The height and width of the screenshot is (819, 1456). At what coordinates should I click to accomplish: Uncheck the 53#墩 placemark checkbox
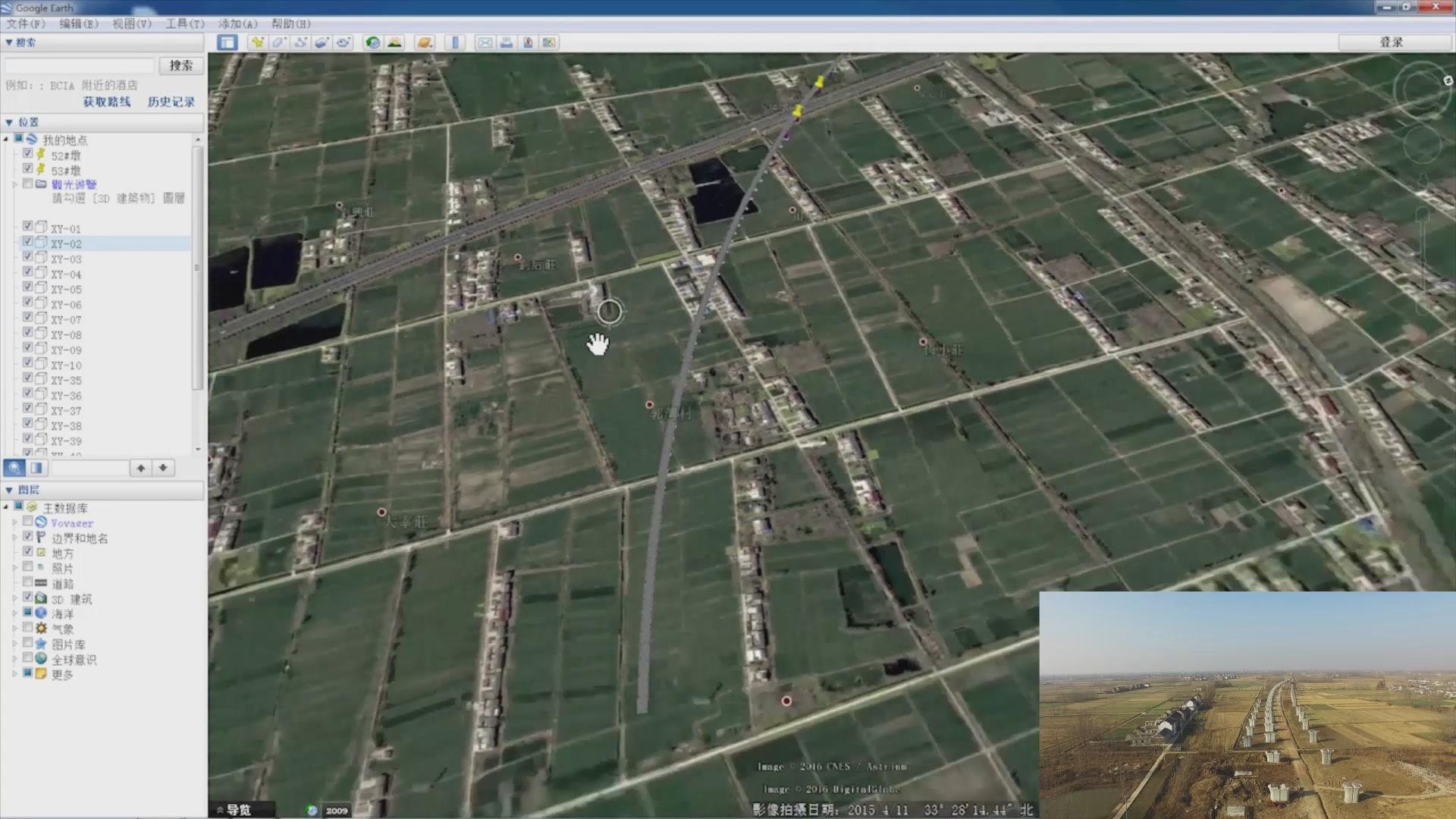coord(28,170)
